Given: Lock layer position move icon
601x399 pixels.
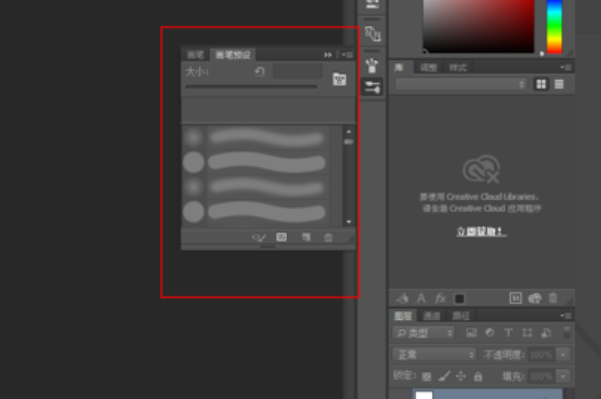Looking at the screenshot, I should (461, 376).
